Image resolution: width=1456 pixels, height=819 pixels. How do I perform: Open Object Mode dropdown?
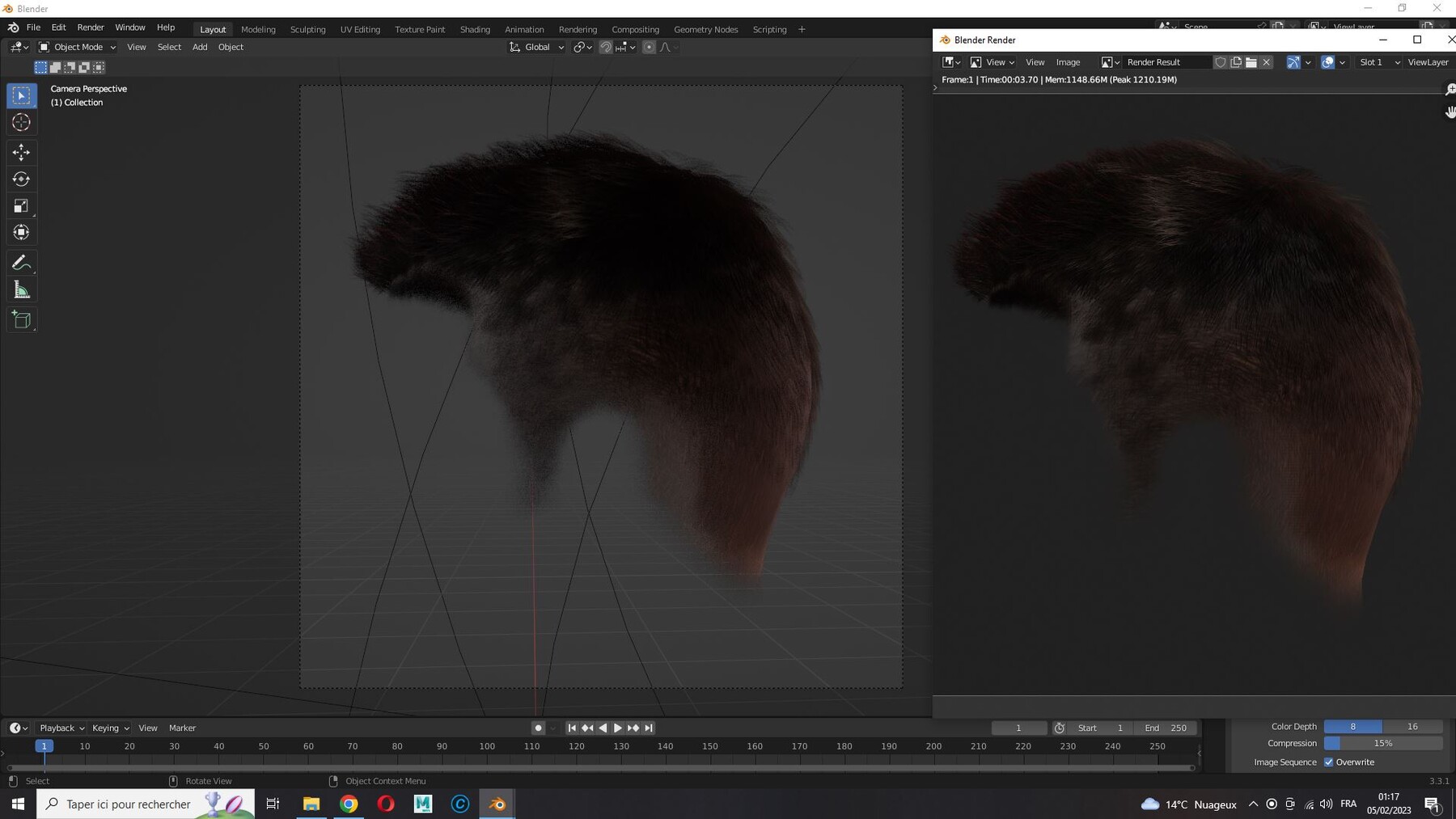(x=78, y=48)
